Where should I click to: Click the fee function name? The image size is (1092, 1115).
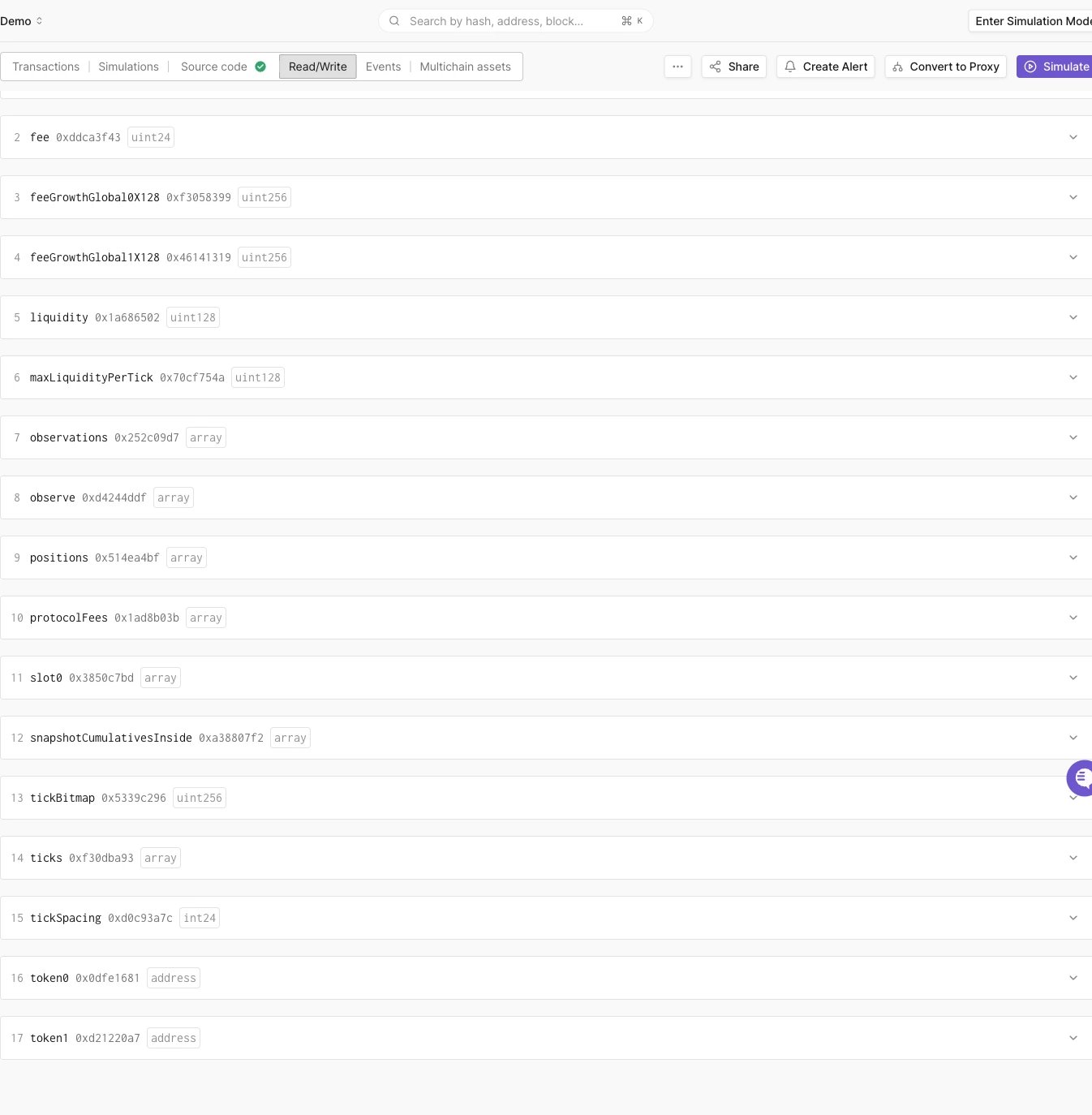tap(40, 137)
